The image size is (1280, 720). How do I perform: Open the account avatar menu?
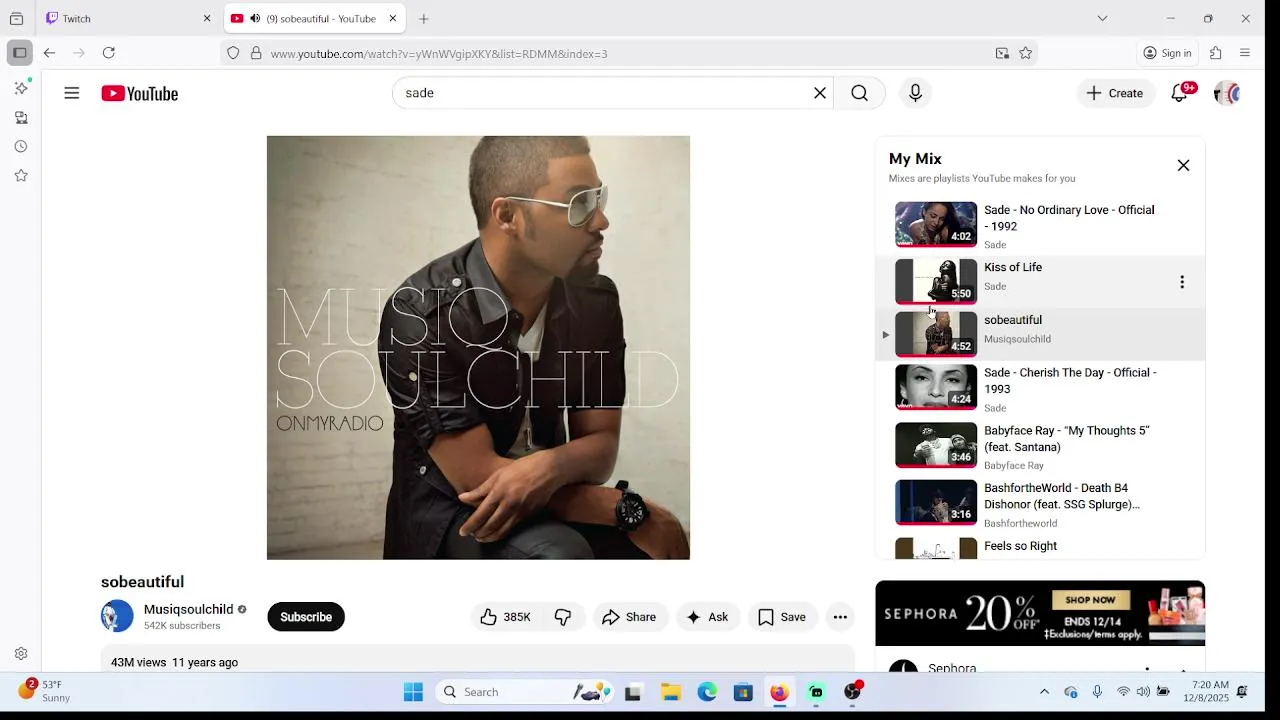click(x=1227, y=93)
